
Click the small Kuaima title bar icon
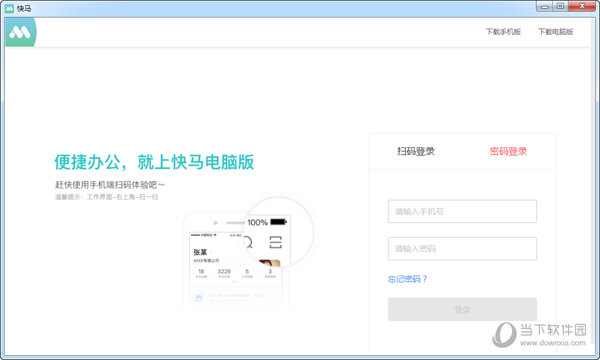[9, 8]
